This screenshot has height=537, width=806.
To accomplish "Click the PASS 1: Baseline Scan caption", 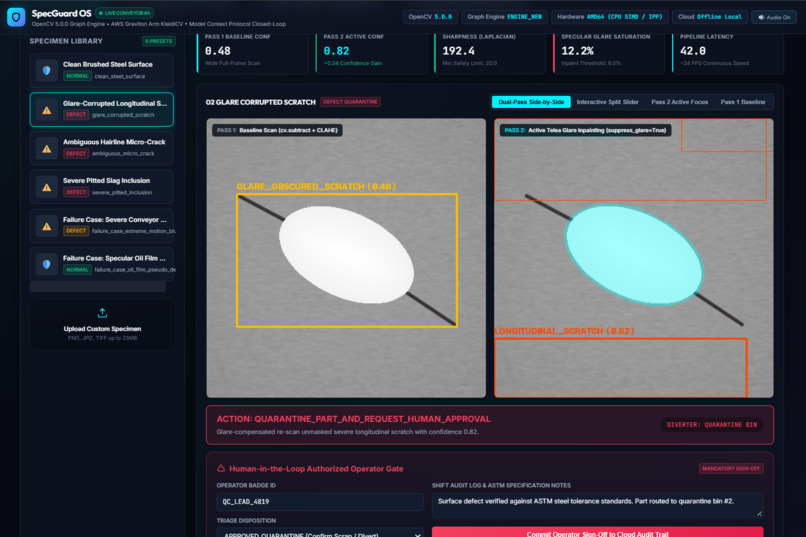I will [x=277, y=131].
